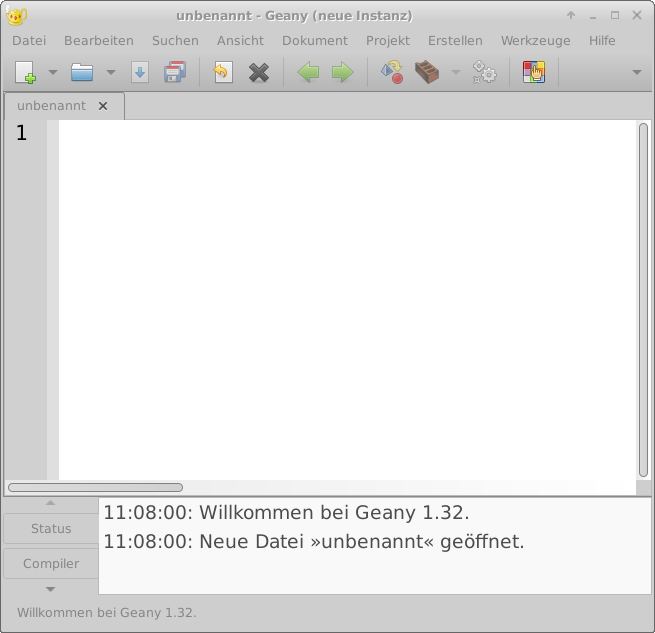Open the Bearbeiten menu
655x633 pixels.
click(98, 41)
